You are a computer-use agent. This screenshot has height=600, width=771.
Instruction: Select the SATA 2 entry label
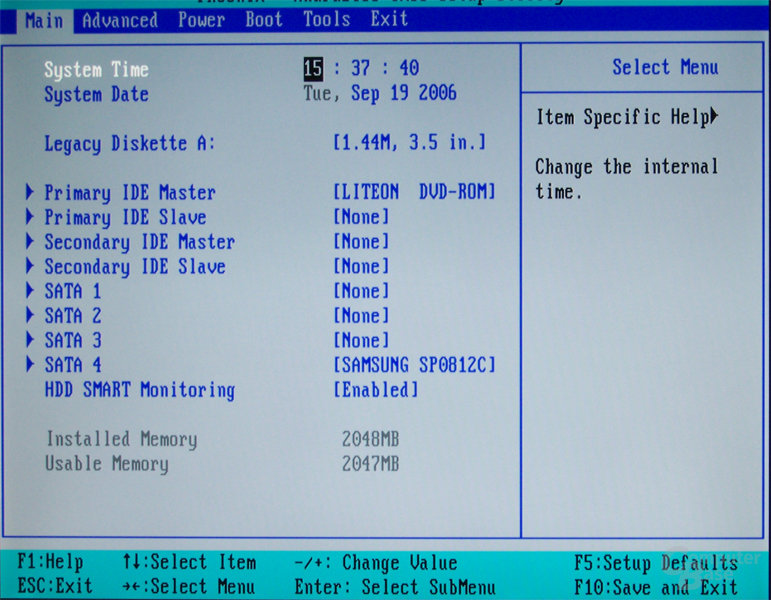[73, 316]
